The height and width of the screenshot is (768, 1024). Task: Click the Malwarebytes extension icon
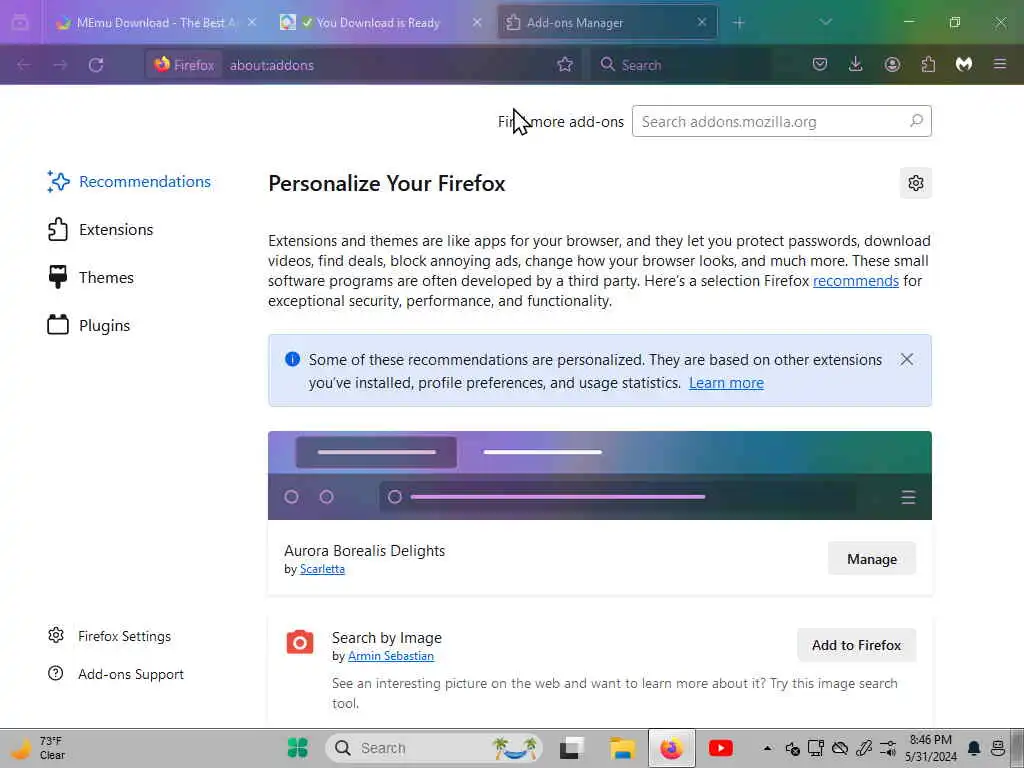click(x=964, y=65)
